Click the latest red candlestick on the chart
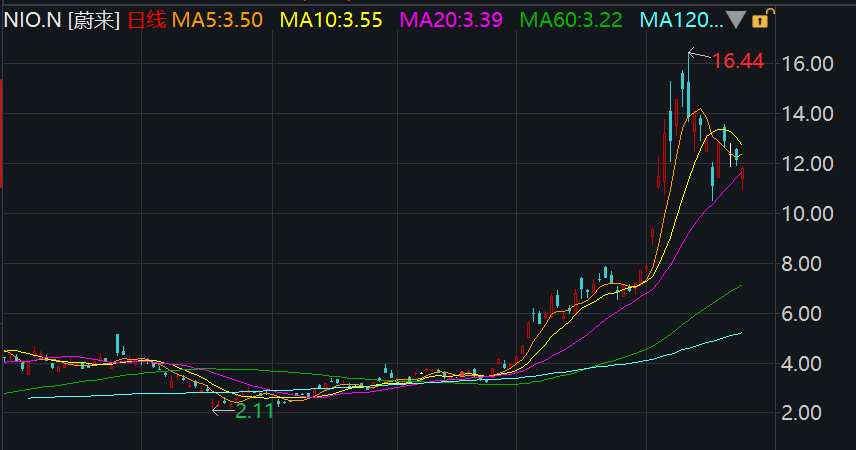The height and width of the screenshot is (450, 856). [742, 177]
